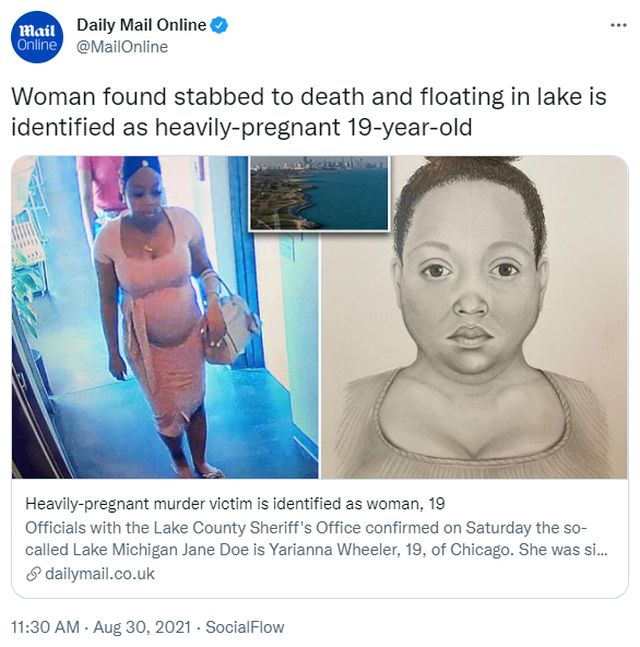Click the 'identified as heavily-pregnant 19-year-old' line

click(242, 127)
